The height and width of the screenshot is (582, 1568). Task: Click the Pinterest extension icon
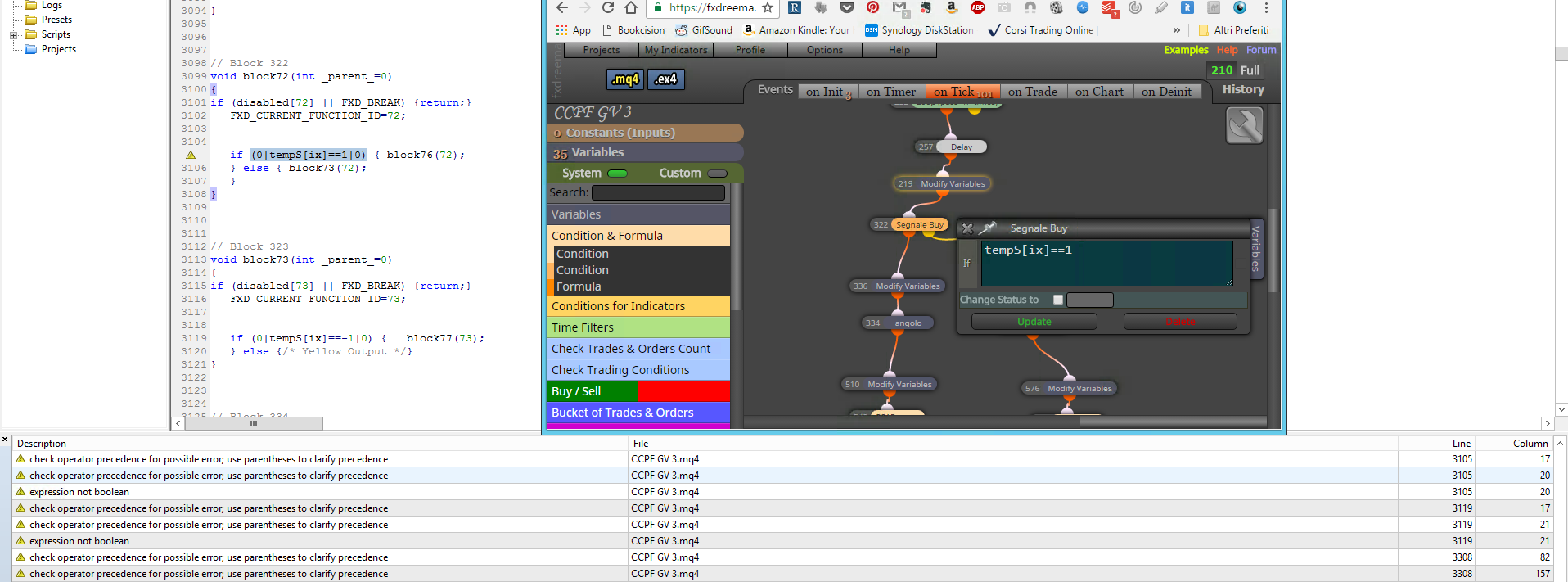pos(873,7)
